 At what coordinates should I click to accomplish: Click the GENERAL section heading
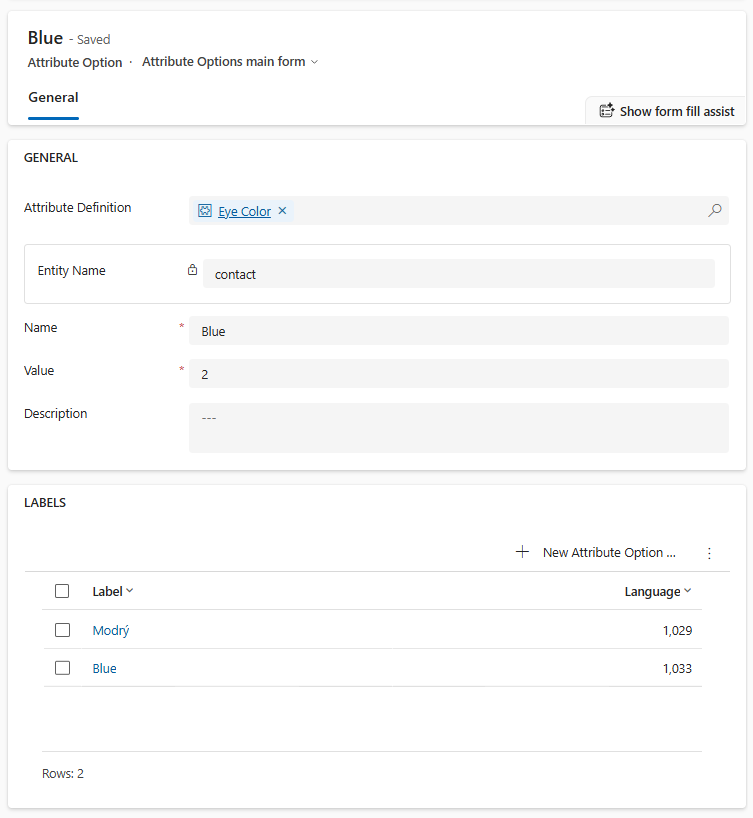(x=51, y=158)
